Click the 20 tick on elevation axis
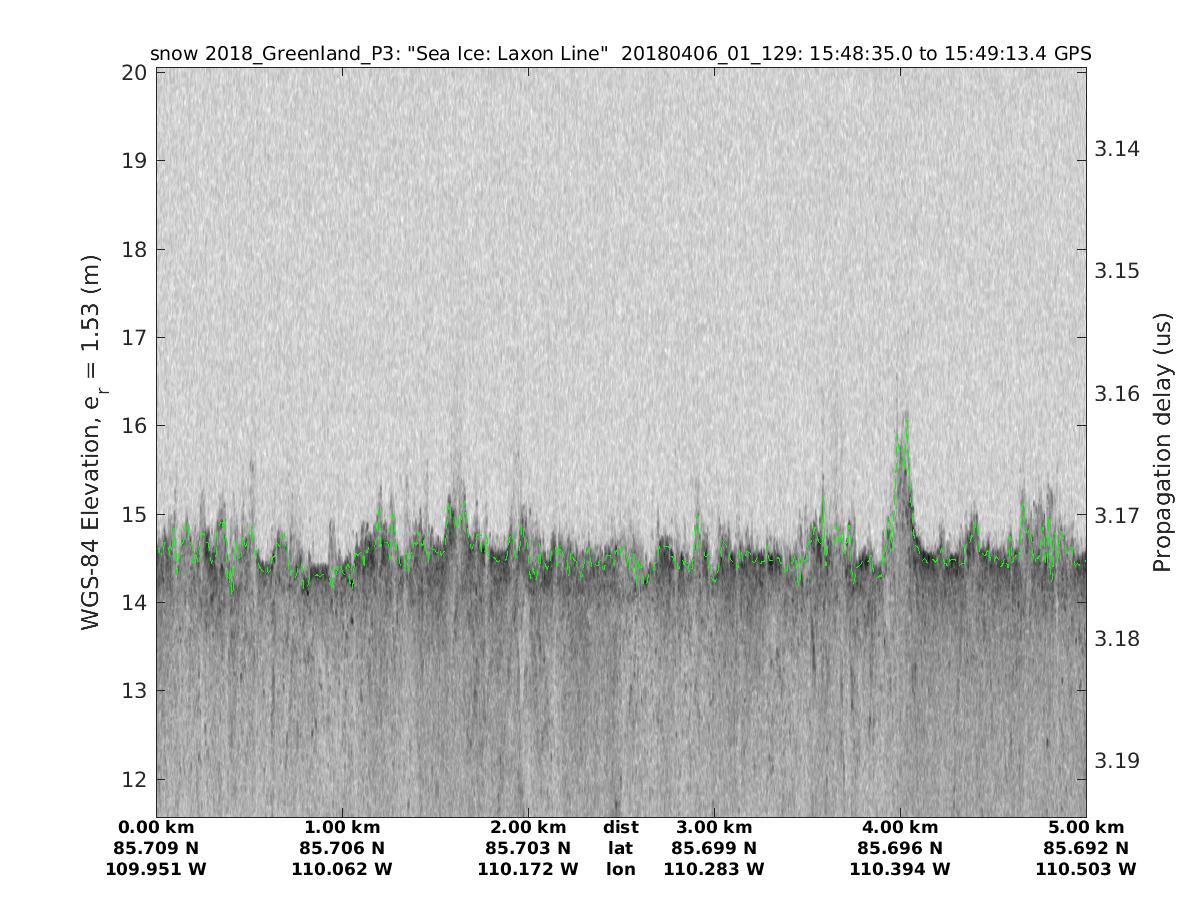The height and width of the screenshot is (900, 1200). click(x=134, y=72)
